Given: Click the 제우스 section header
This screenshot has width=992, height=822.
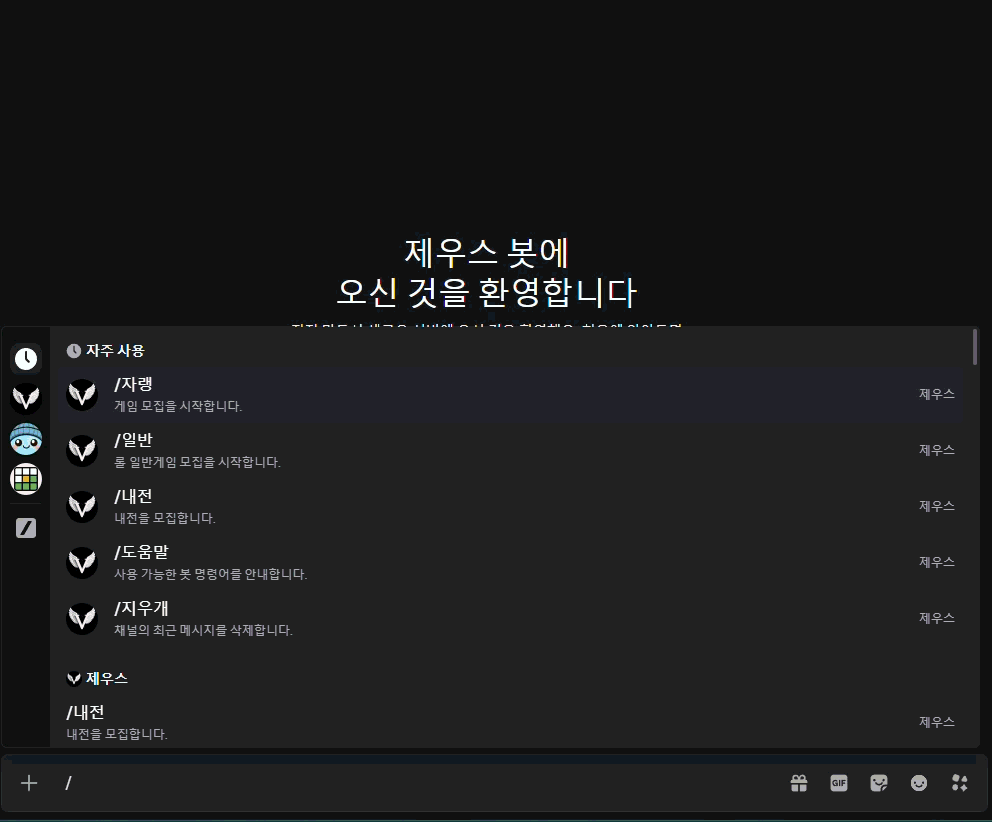Looking at the screenshot, I should pyautogui.click(x=100, y=678).
